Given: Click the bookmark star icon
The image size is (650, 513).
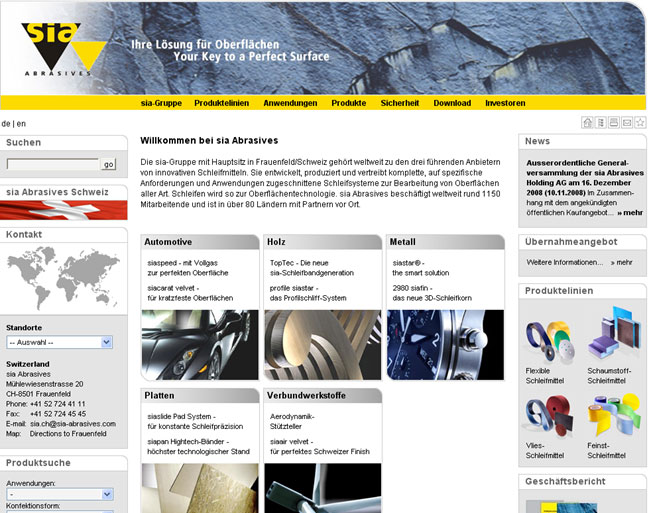Looking at the screenshot, I should (640, 123).
